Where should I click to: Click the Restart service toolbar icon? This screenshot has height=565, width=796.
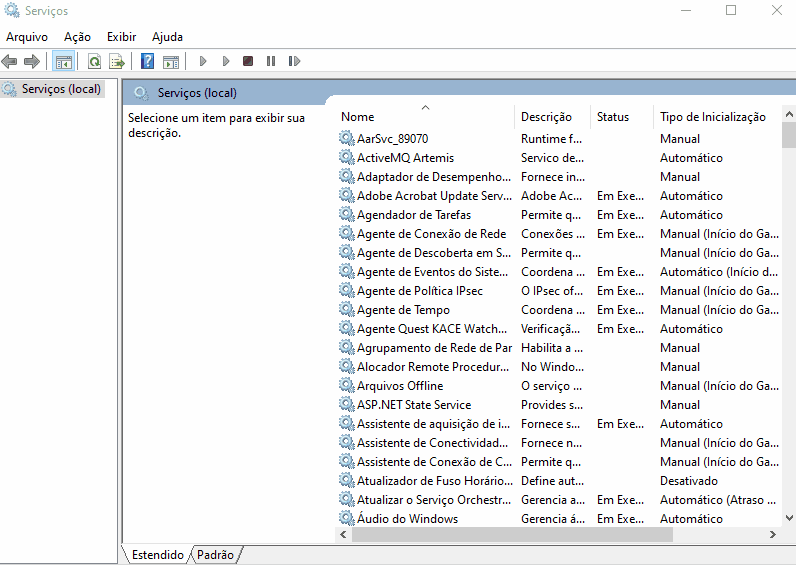click(x=294, y=61)
